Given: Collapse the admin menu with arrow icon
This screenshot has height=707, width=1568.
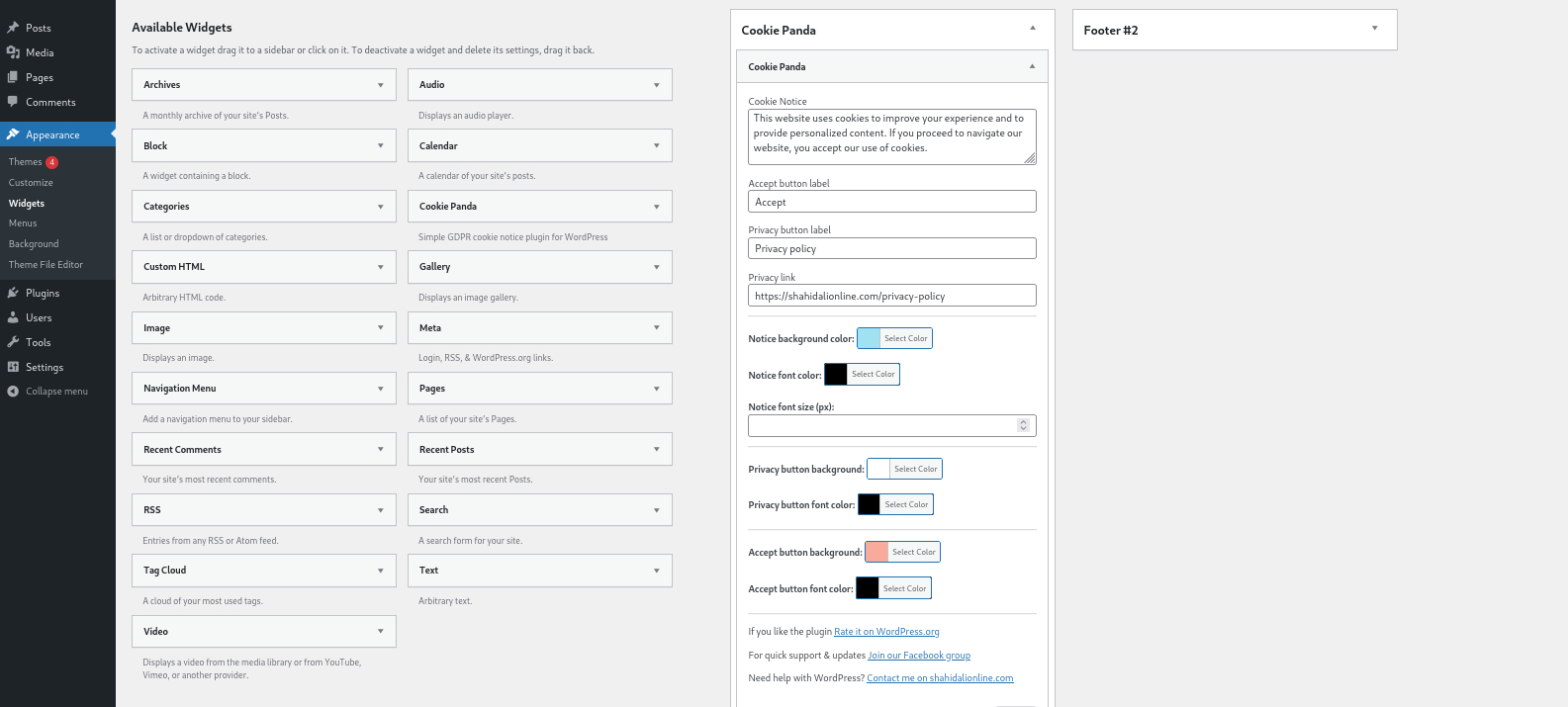Looking at the screenshot, I should (13, 392).
